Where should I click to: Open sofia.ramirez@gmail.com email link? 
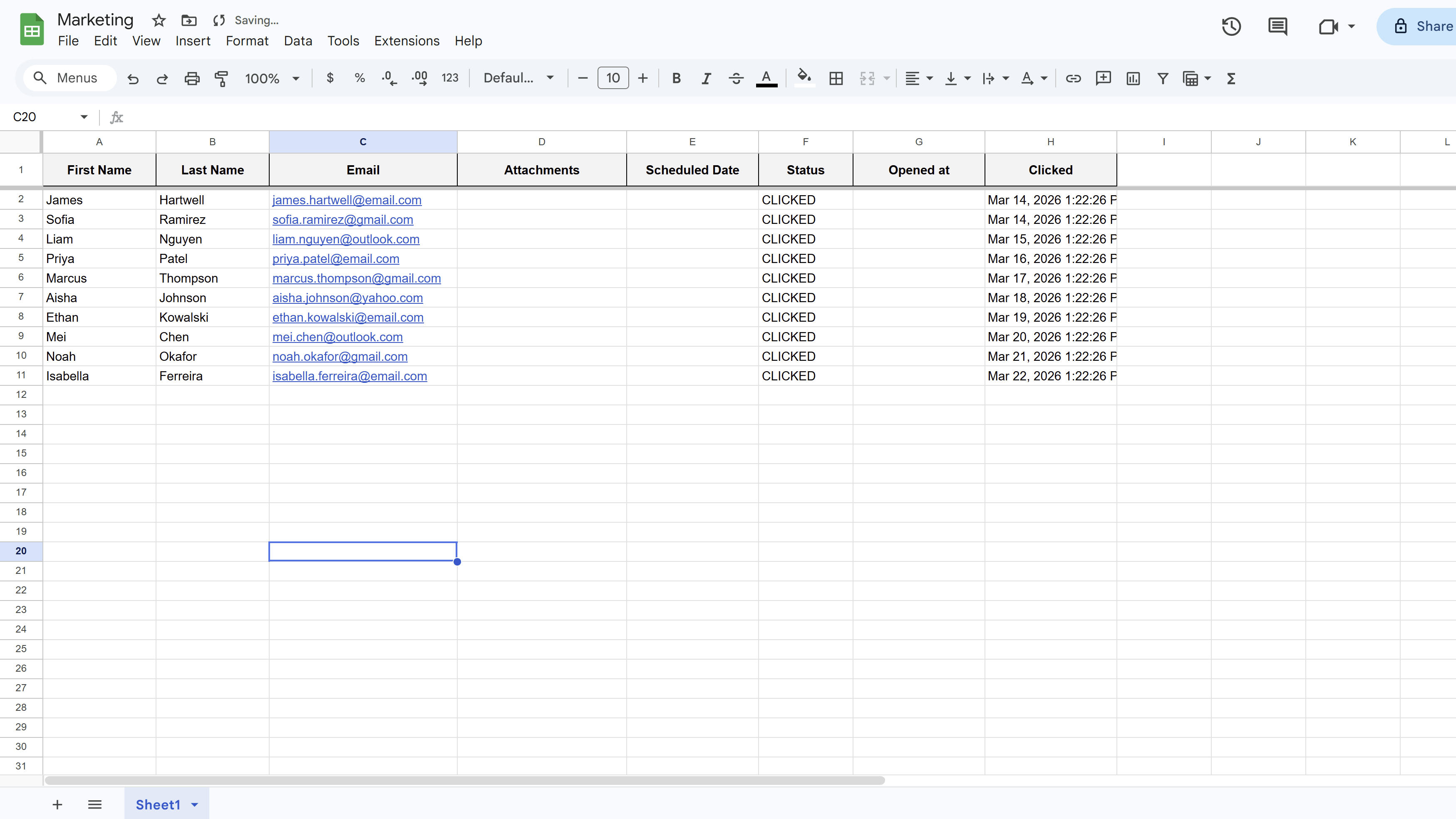pyautogui.click(x=342, y=219)
